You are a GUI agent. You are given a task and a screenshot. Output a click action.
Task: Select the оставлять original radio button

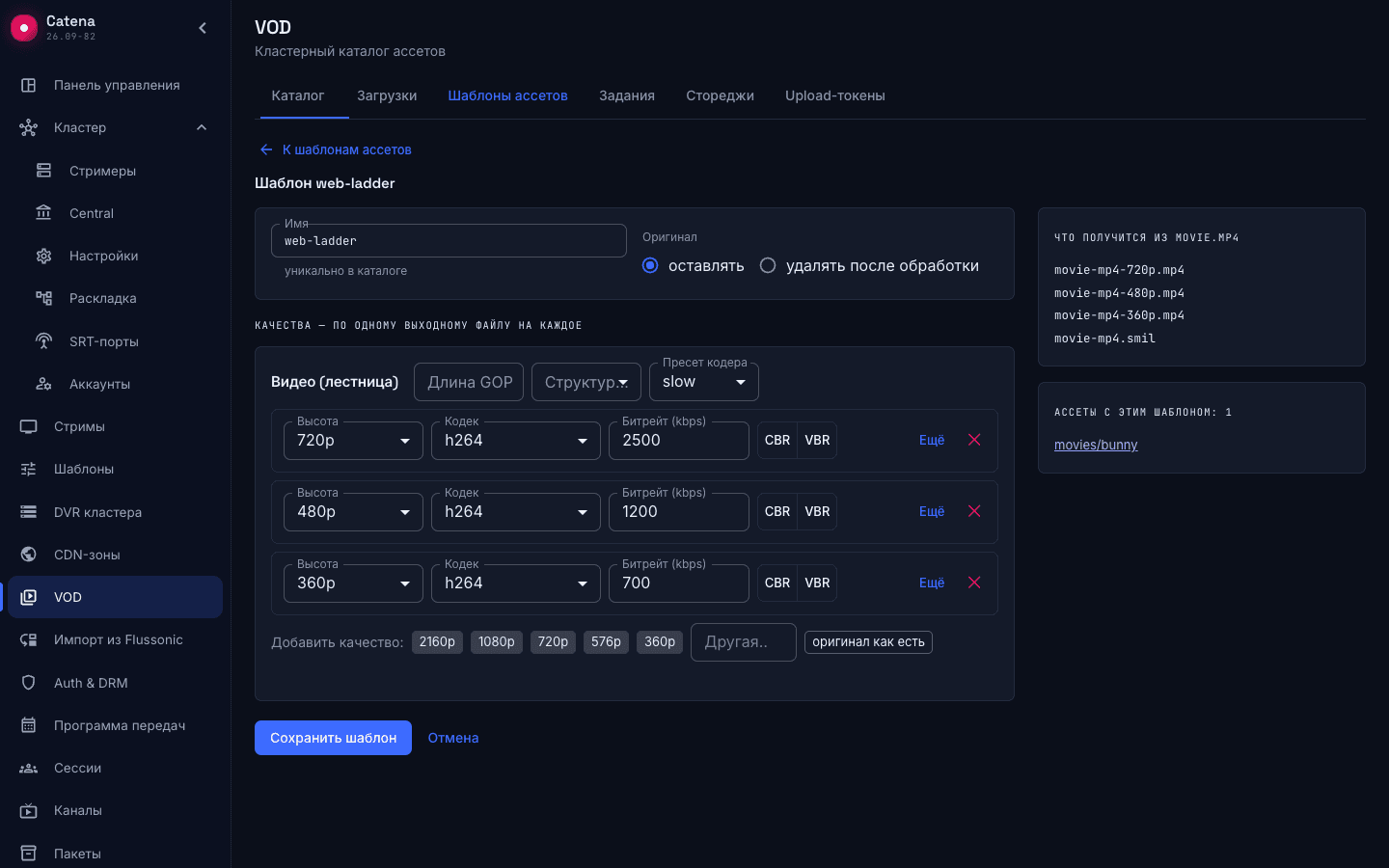[x=650, y=265]
